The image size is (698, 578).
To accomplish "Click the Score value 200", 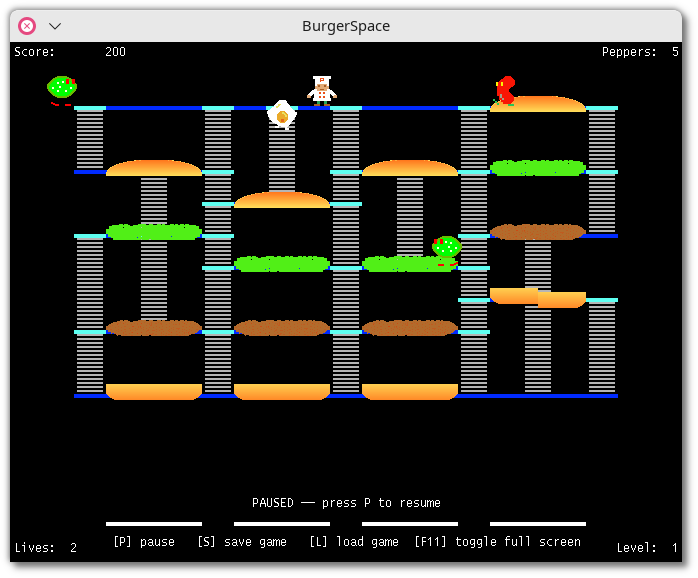I will 115,52.
